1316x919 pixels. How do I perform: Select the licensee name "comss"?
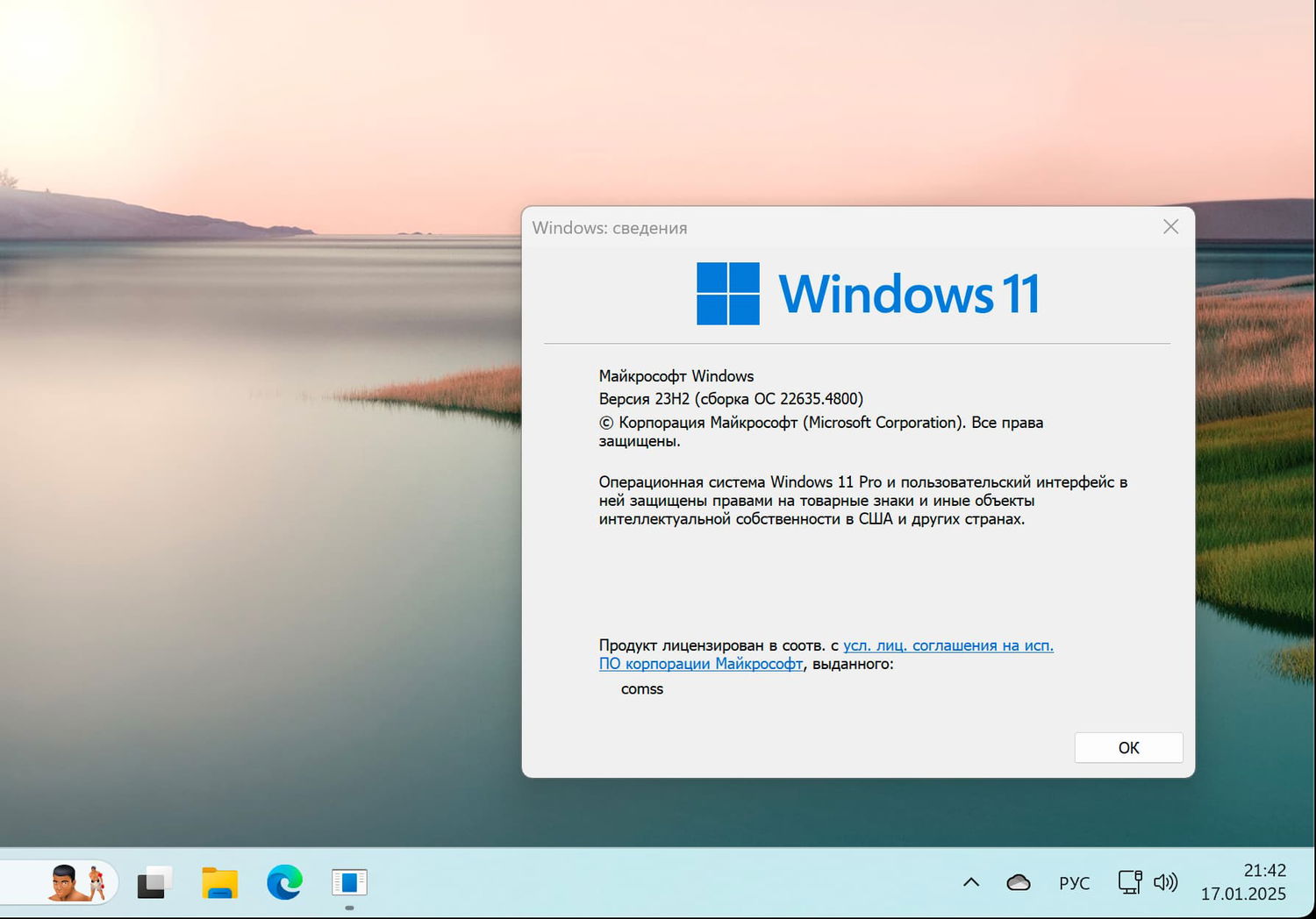[641, 689]
